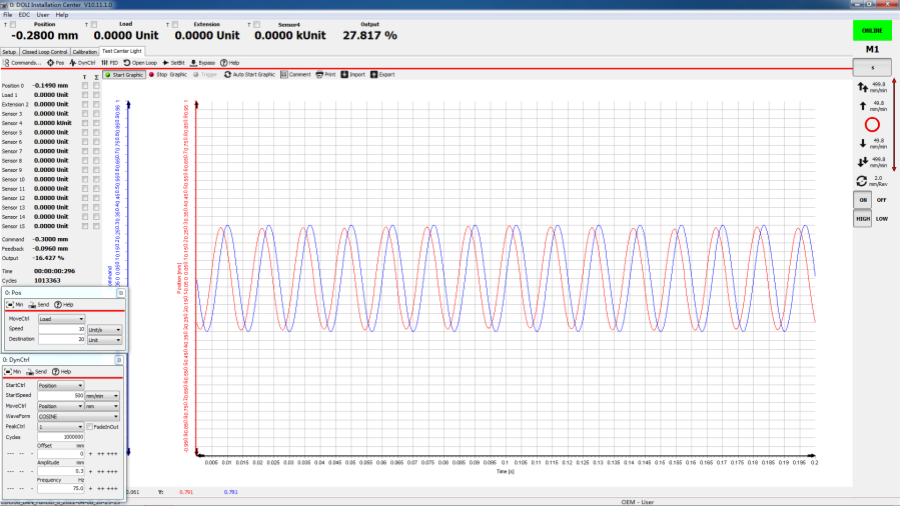Export graph data
The image size is (900, 506).
[x=382, y=75]
